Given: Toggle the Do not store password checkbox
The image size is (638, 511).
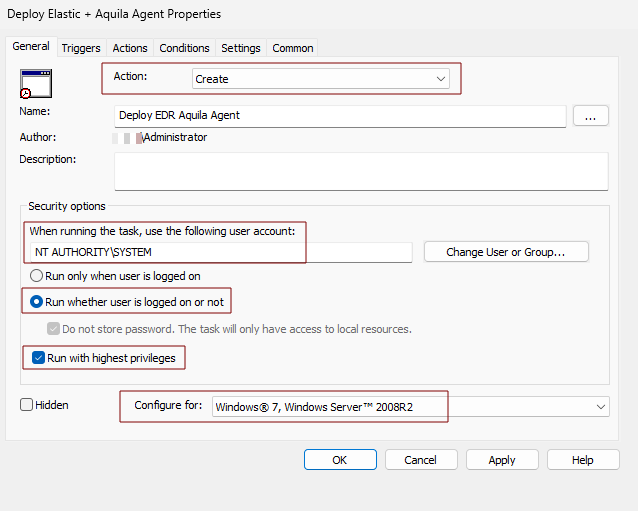Looking at the screenshot, I should click(53, 329).
